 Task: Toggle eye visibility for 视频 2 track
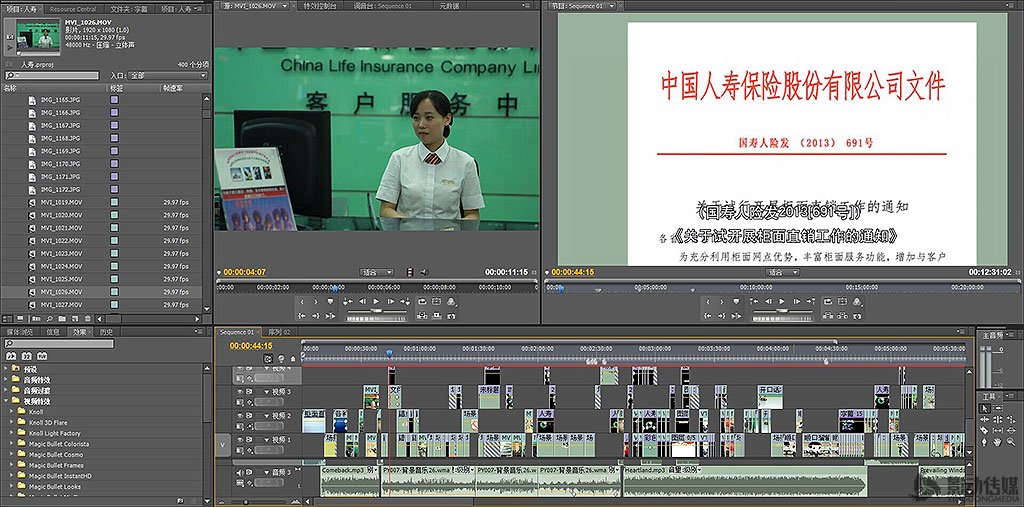click(x=239, y=415)
